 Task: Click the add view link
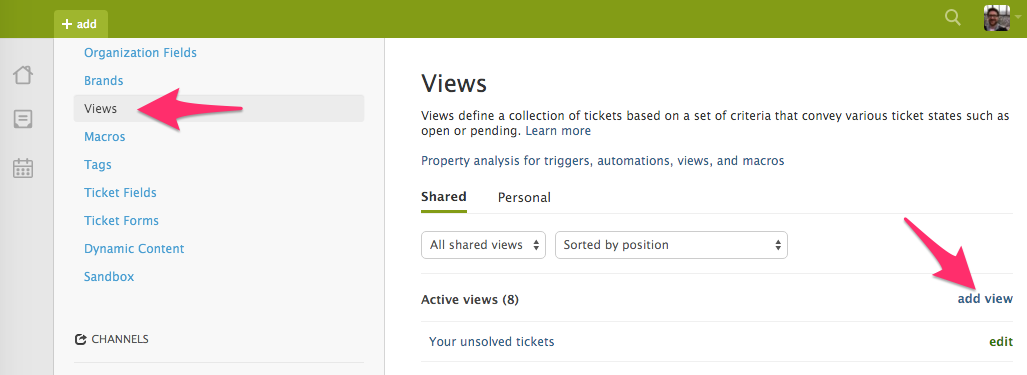click(985, 299)
